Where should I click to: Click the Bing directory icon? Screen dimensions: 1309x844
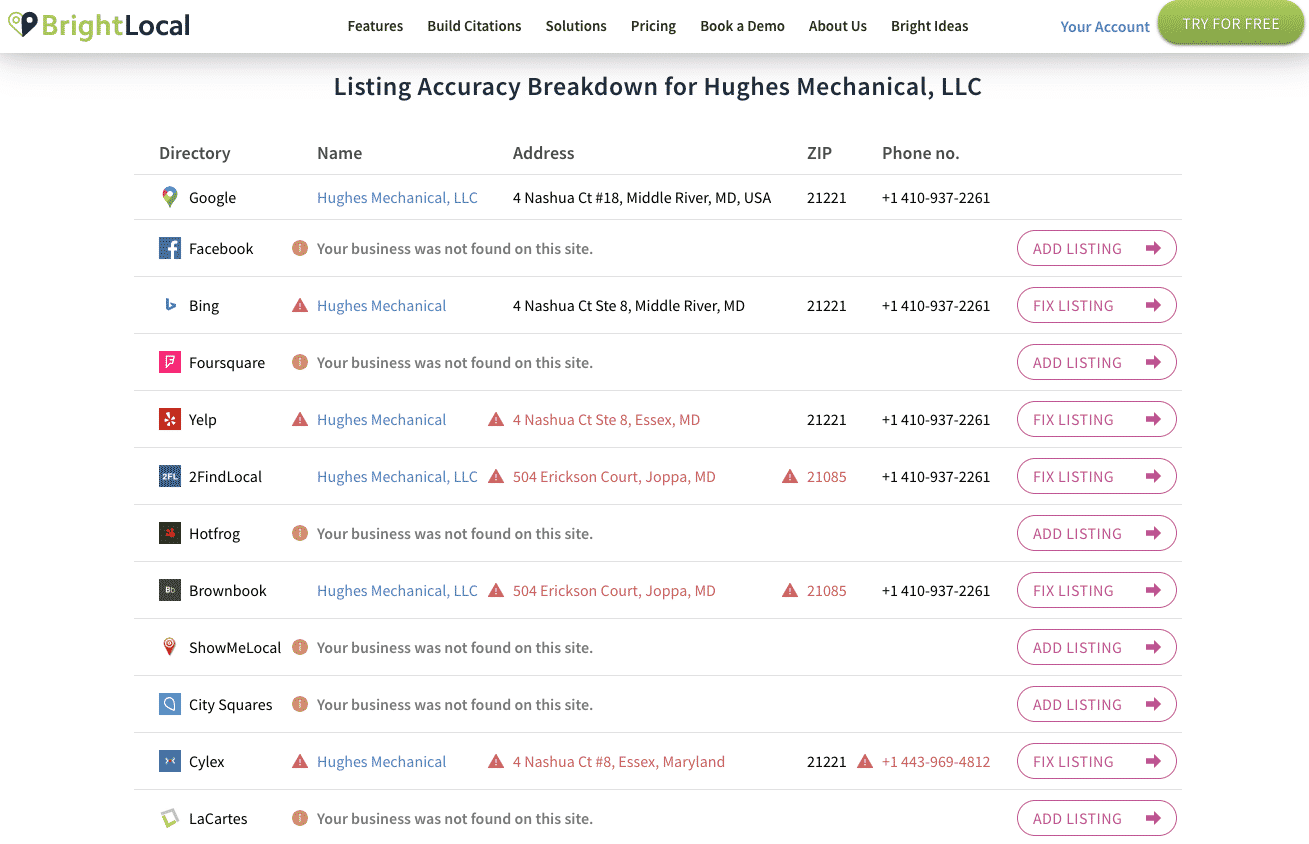point(170,306)
